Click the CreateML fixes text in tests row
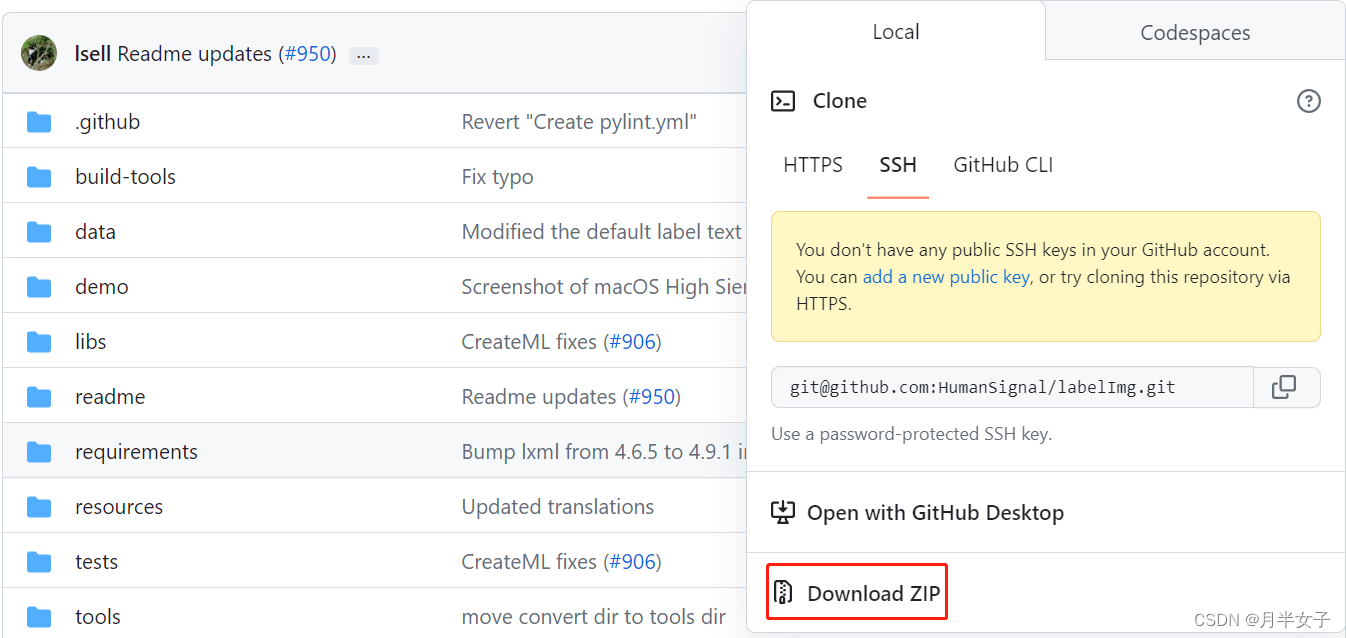1346x638 pixels. 529,562
